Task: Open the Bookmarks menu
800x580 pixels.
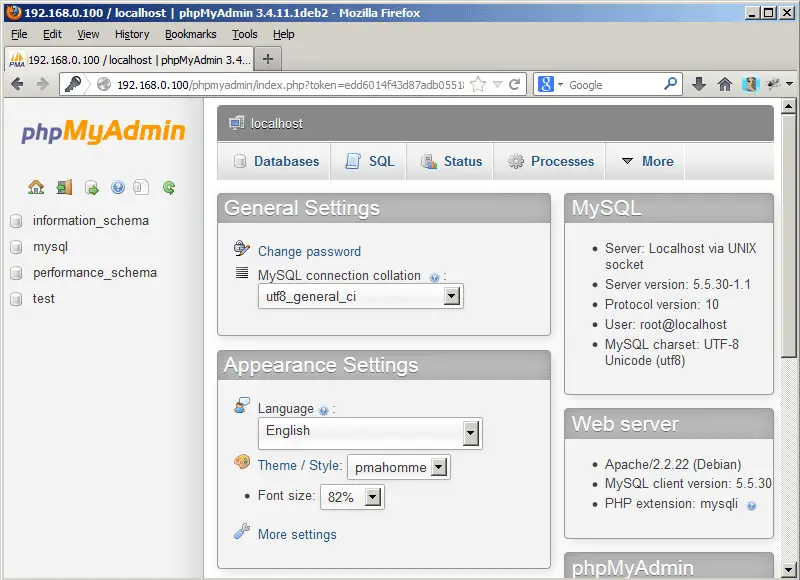Action: (190, 34)
